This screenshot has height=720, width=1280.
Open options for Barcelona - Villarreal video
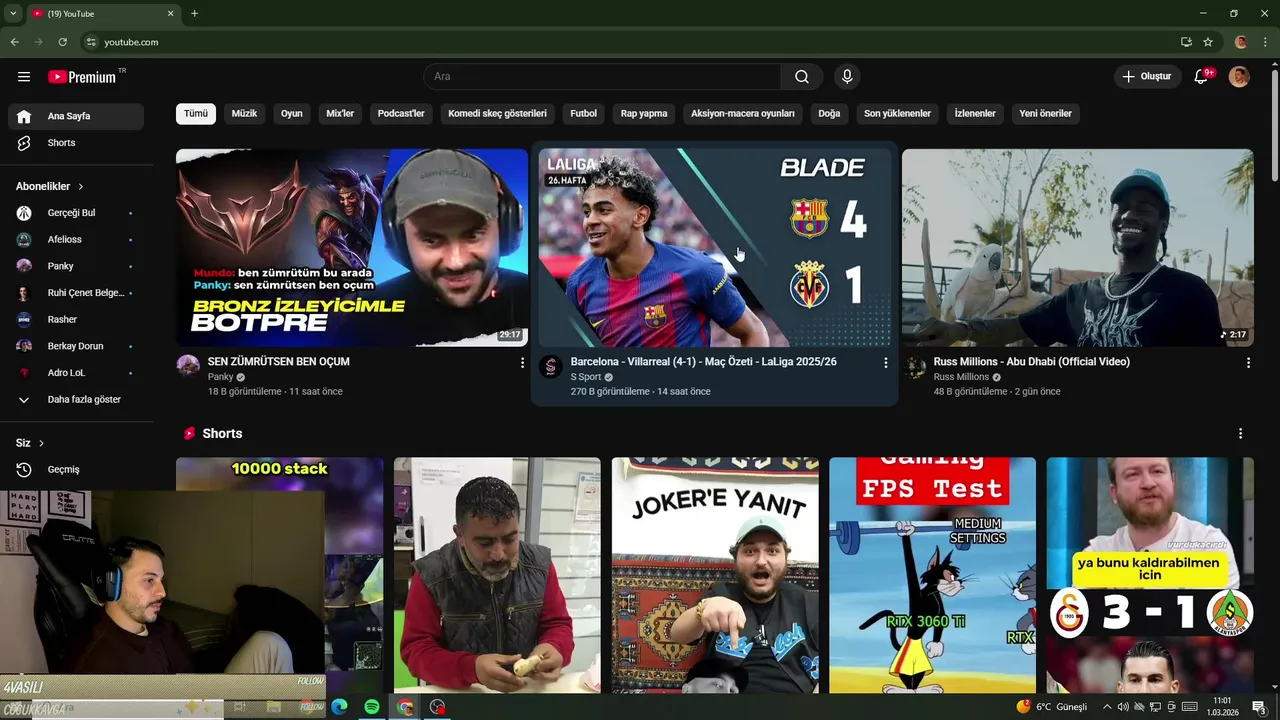[x=885, y=363]
